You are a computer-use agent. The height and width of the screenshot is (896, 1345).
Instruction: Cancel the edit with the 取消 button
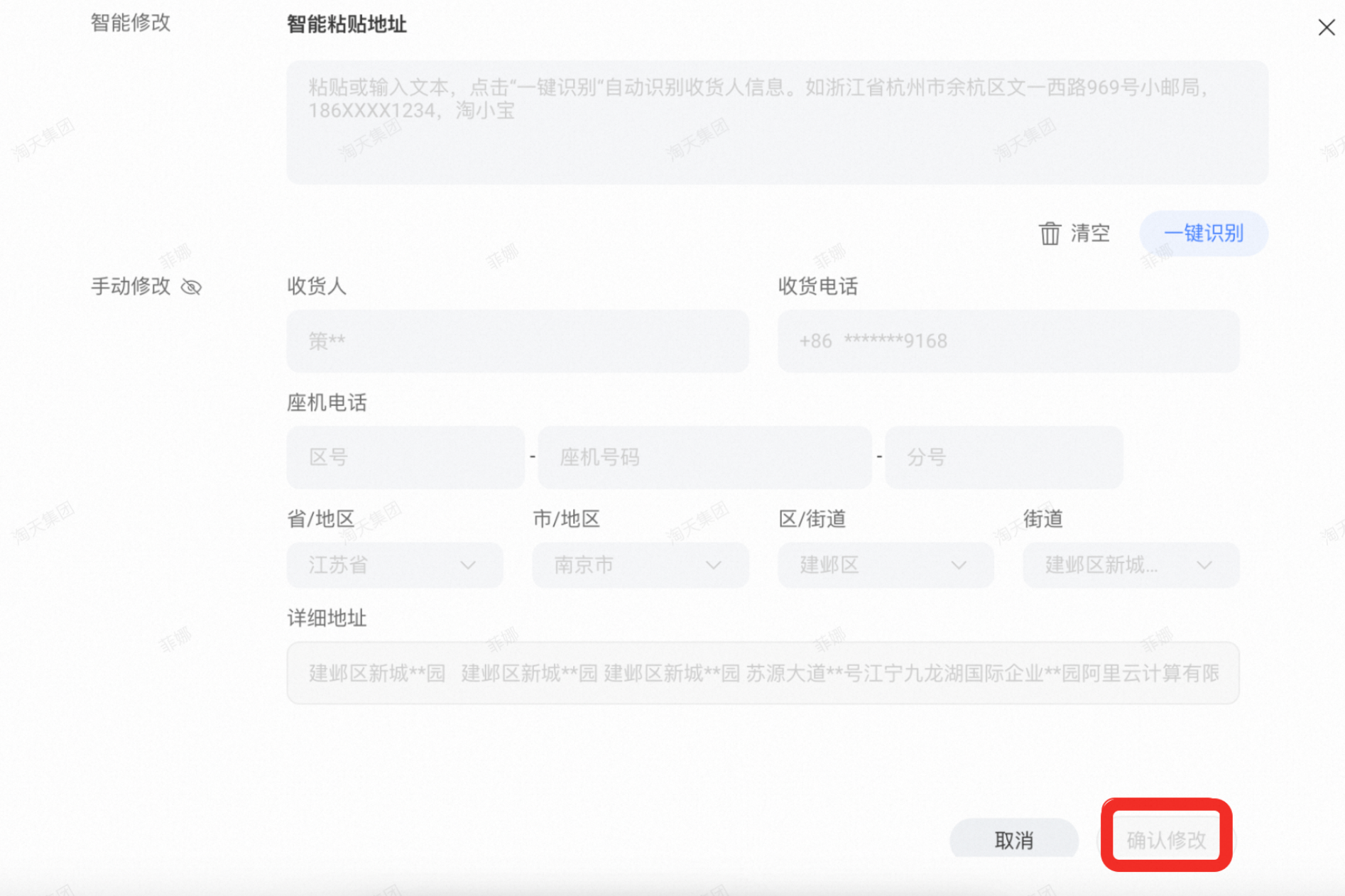click(x=1014, y=839)
